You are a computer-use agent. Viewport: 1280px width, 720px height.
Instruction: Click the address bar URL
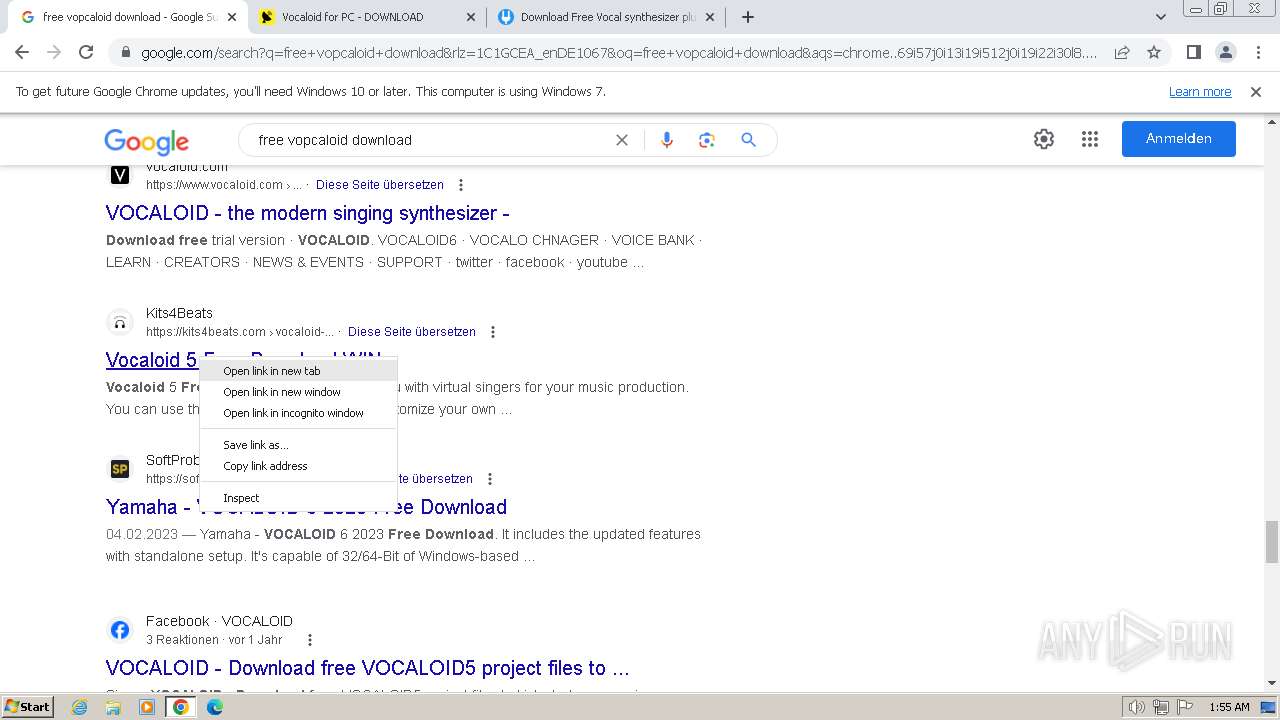[619, 53]
